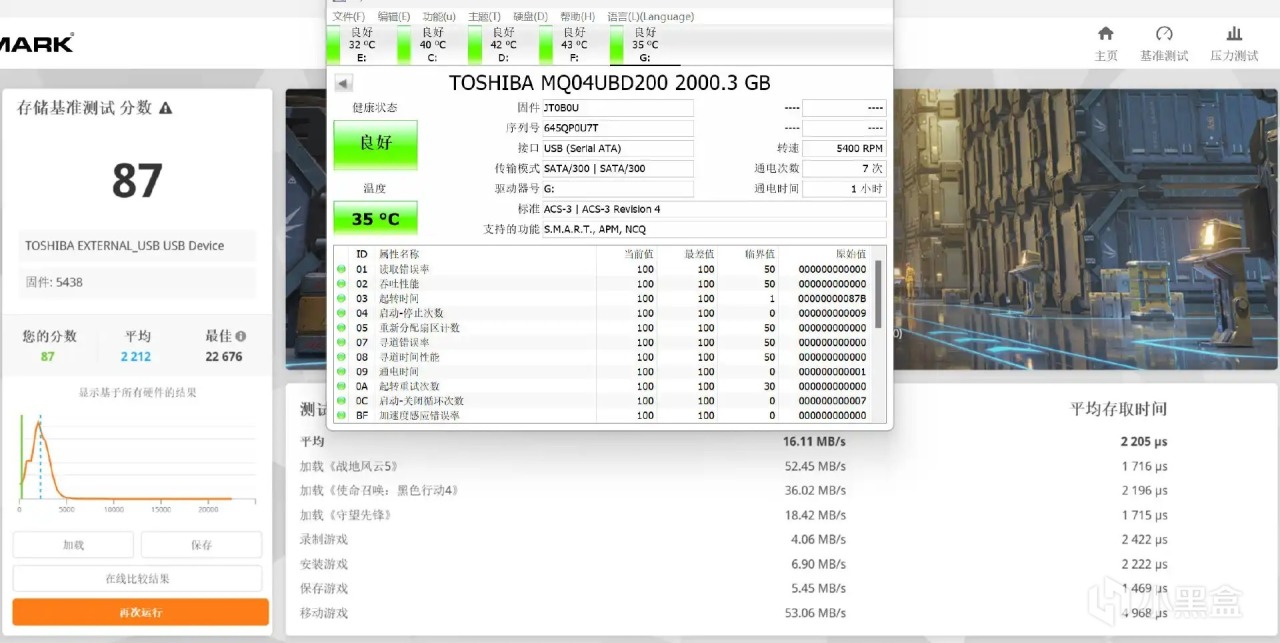The image size is (1280, 643).
Task: Select SMART row 01 读取错误率
Action: pyautogui.click(x=603, y=269)
